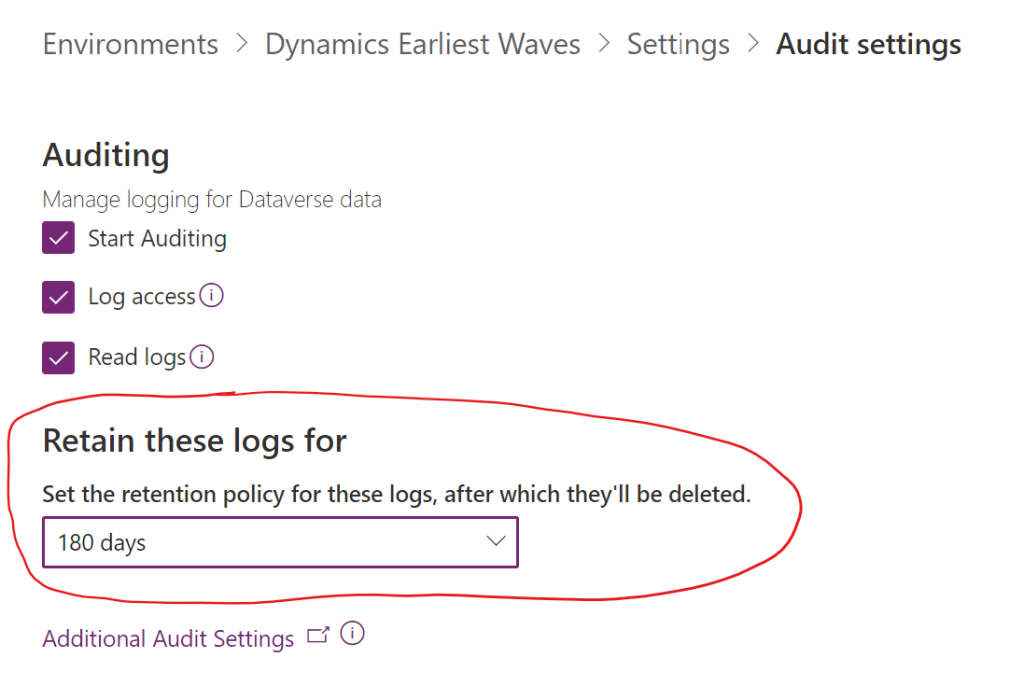
Task: Click the Read logs label text
Action: point(137,357)
